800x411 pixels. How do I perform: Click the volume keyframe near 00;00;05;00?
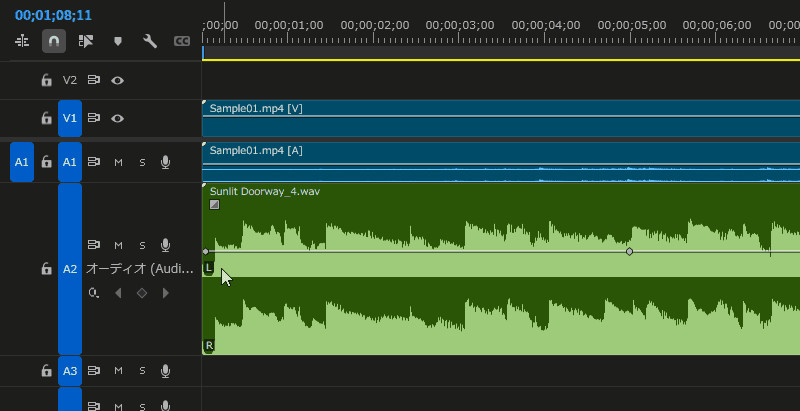[630, 251]
